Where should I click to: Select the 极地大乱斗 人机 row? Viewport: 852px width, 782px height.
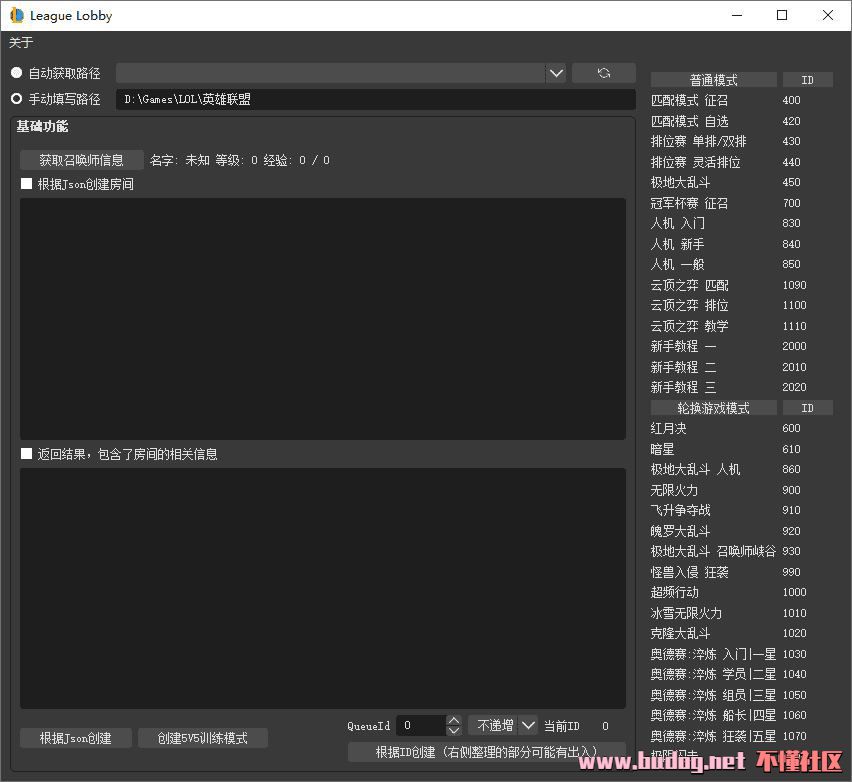(x=696, y=470)
